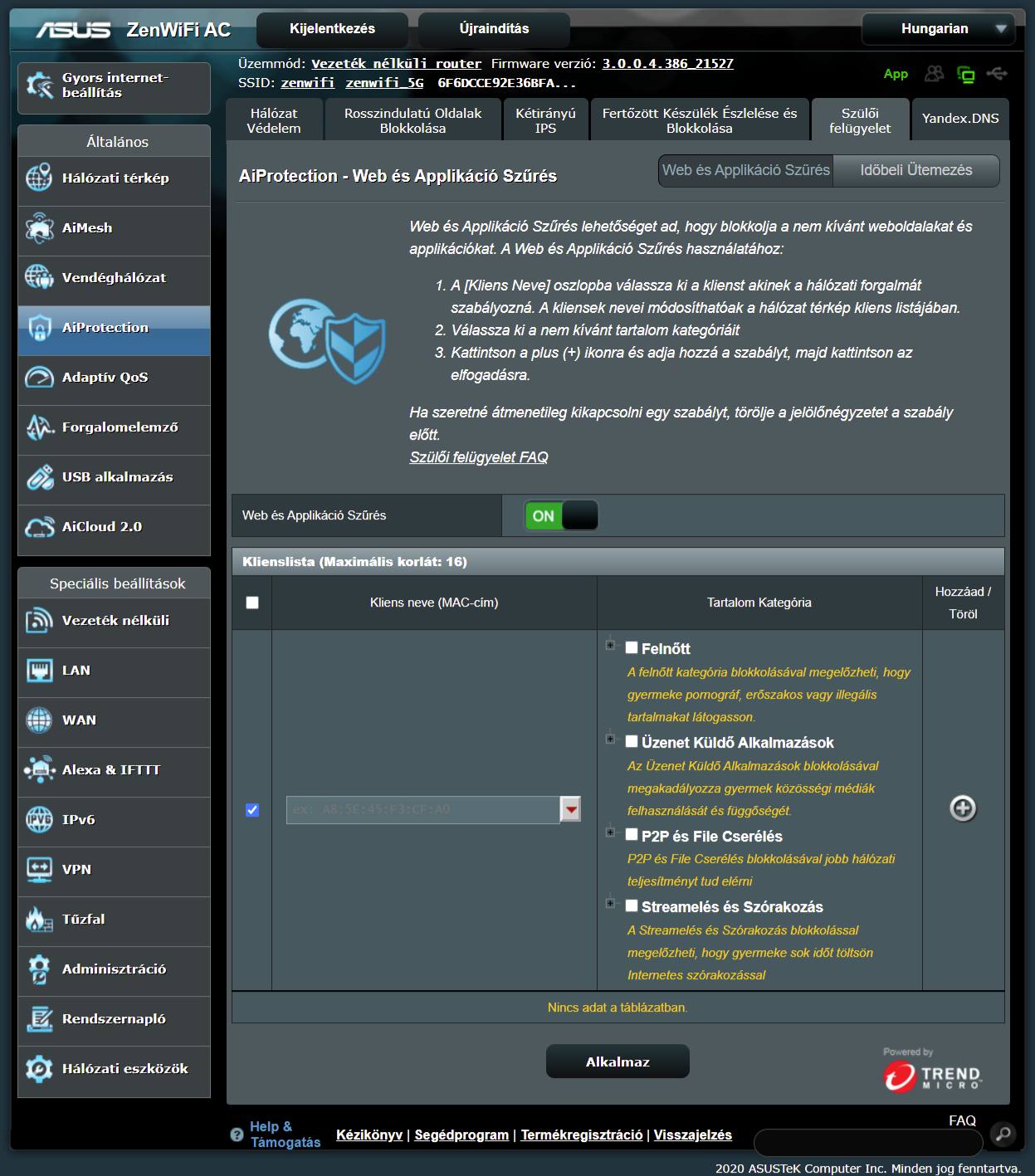Open Fertőzött Készülék Észlelése és Blokkolása tab
This screenshot has width=1035, height=1176.
(x=699, y=120)
